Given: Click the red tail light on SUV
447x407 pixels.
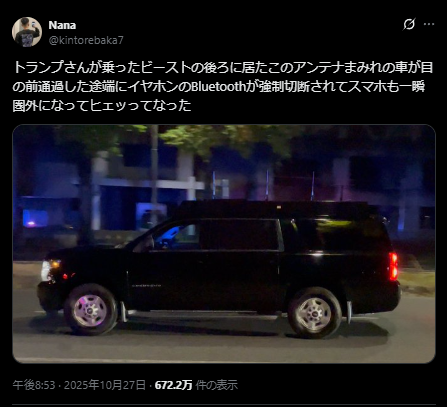Looking at the screenshot, I should pos(393,266).
